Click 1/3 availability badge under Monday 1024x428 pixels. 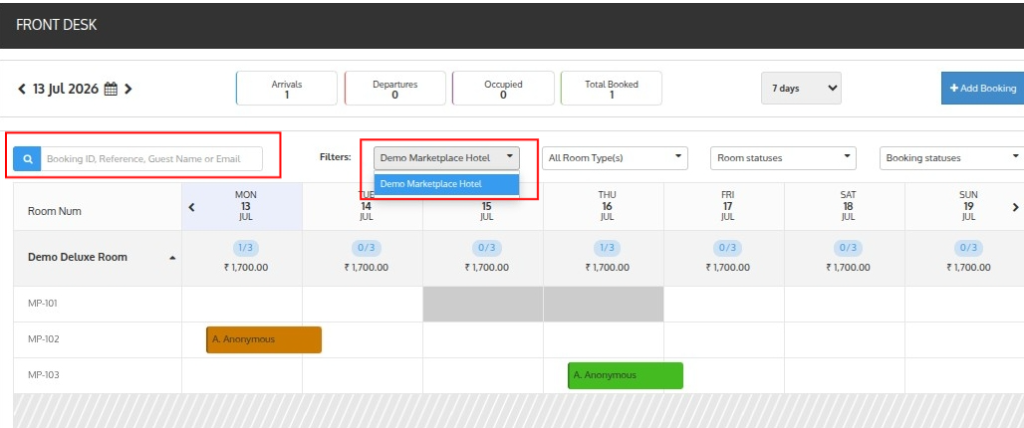[246, 248]
